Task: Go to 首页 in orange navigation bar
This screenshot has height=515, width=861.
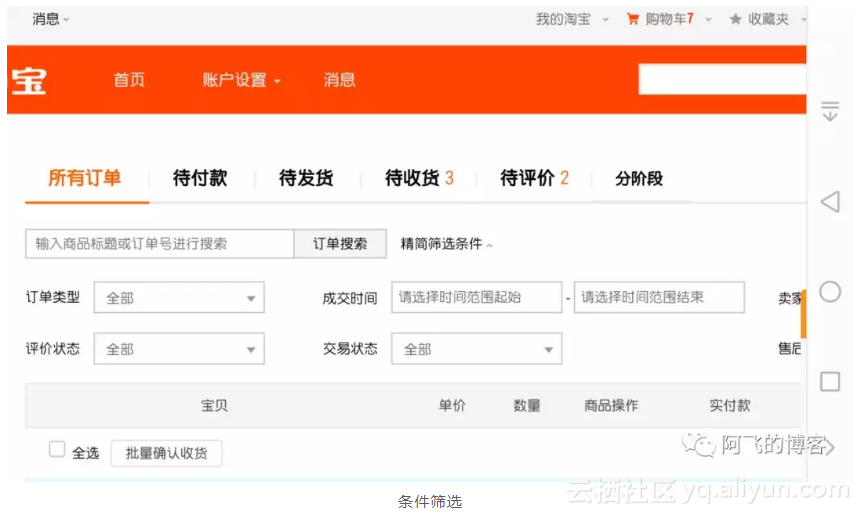Action: point(129,80)
